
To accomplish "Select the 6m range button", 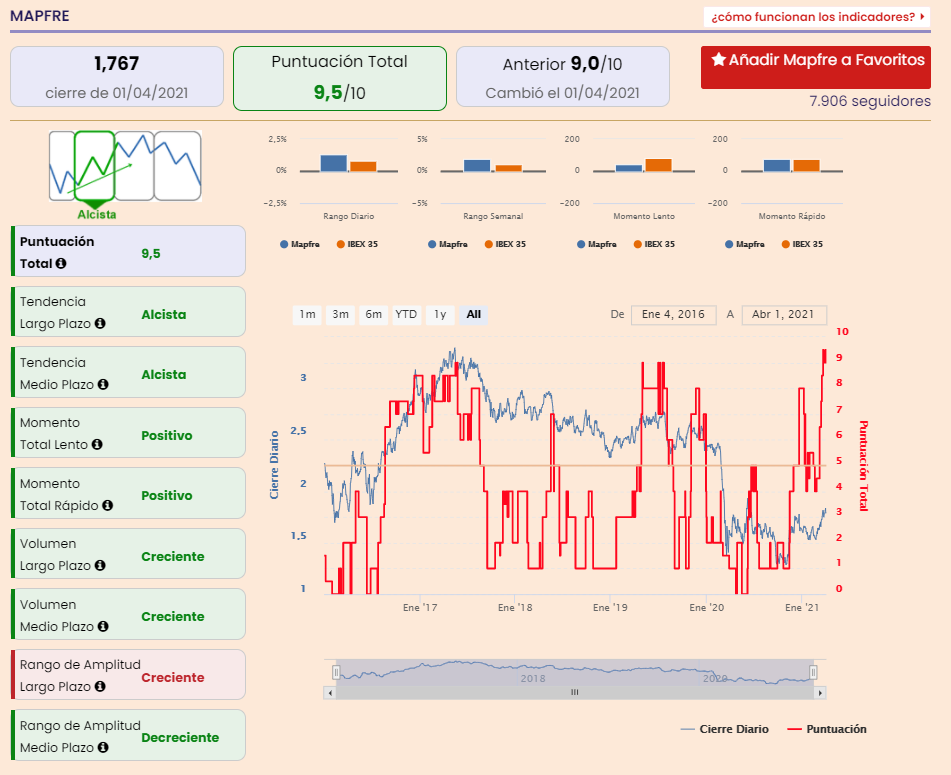I will (374, 315).
